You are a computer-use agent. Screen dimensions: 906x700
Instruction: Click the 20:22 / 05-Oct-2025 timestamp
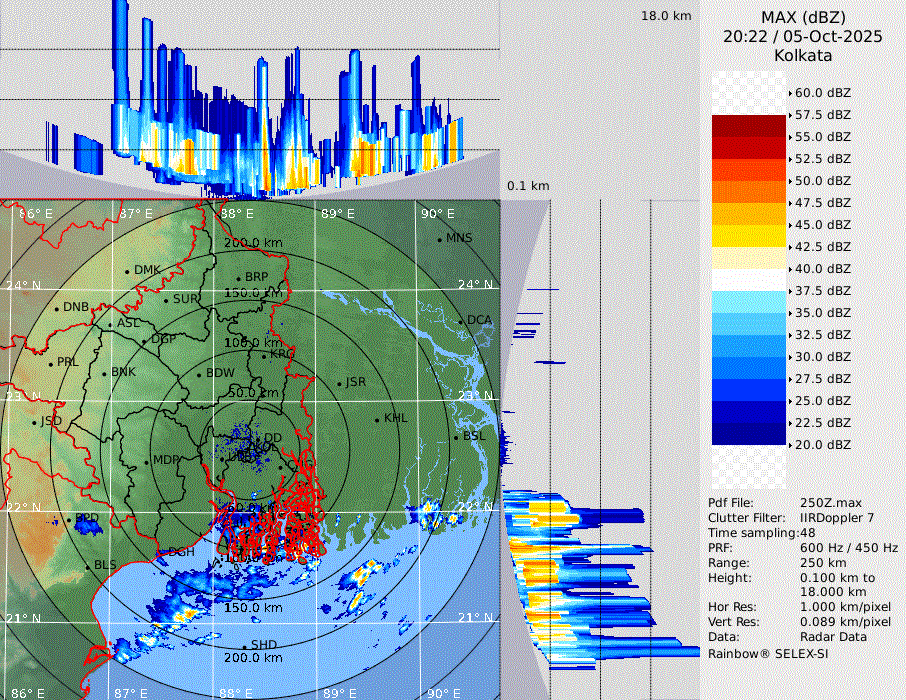click(x=803, y=36)
